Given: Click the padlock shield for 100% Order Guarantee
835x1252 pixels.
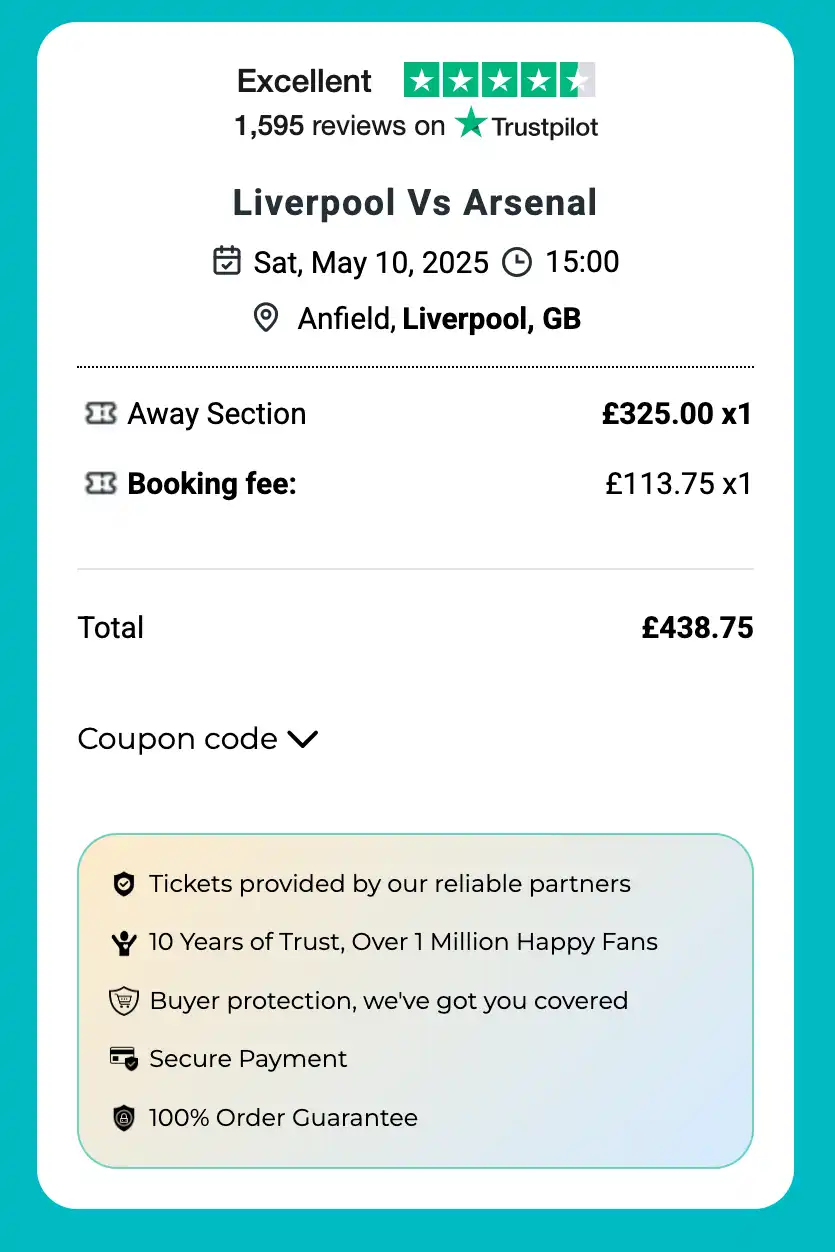Looking at the screenshot, I should coord(123,1118).
